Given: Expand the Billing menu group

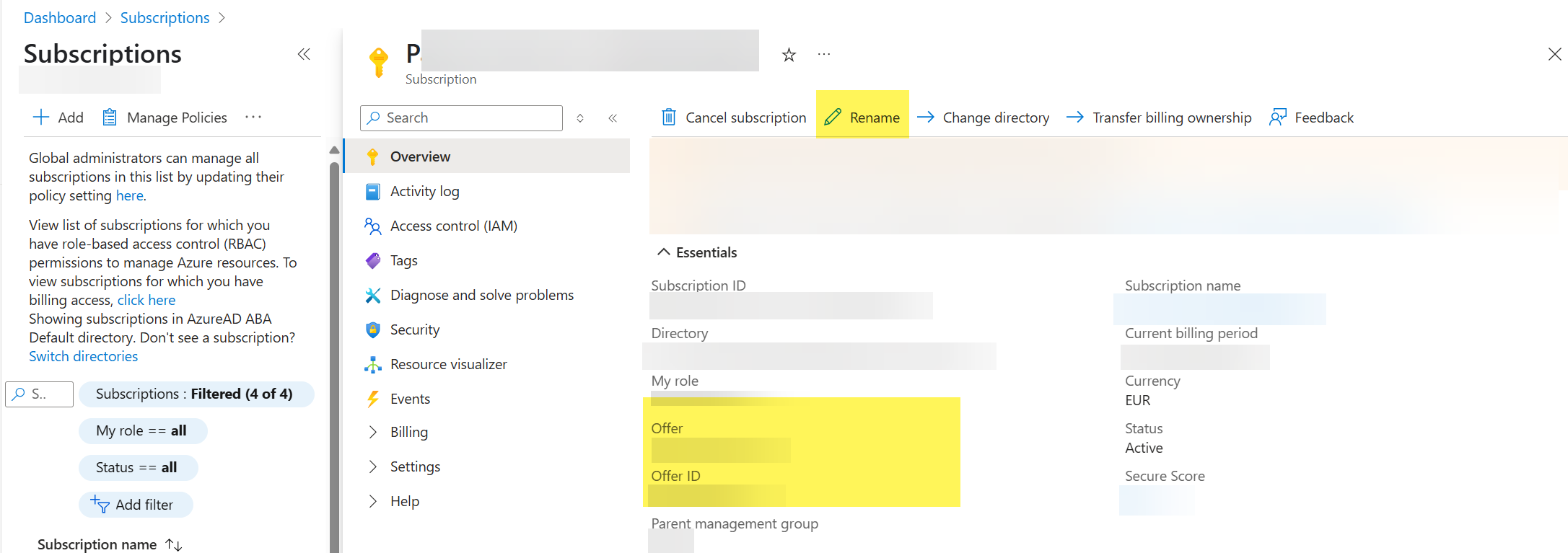Looking at the screenshot, I should 372,432.
